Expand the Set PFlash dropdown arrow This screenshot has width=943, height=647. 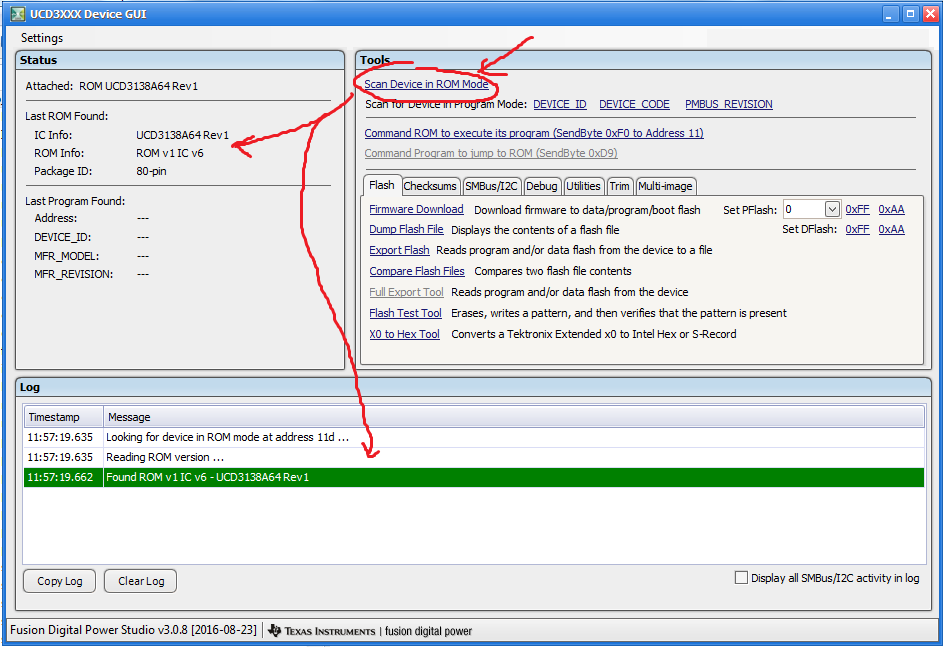click(x=832, y=209)
